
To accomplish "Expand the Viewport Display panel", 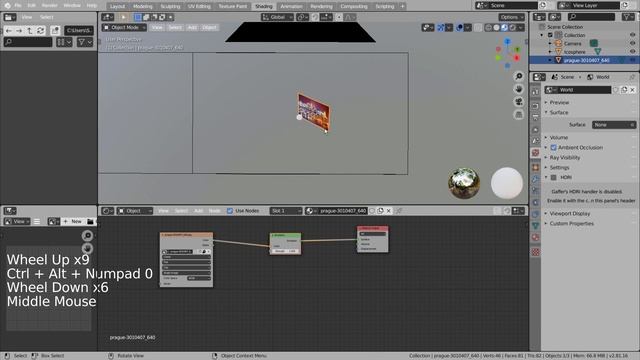I will click(569, 213).
